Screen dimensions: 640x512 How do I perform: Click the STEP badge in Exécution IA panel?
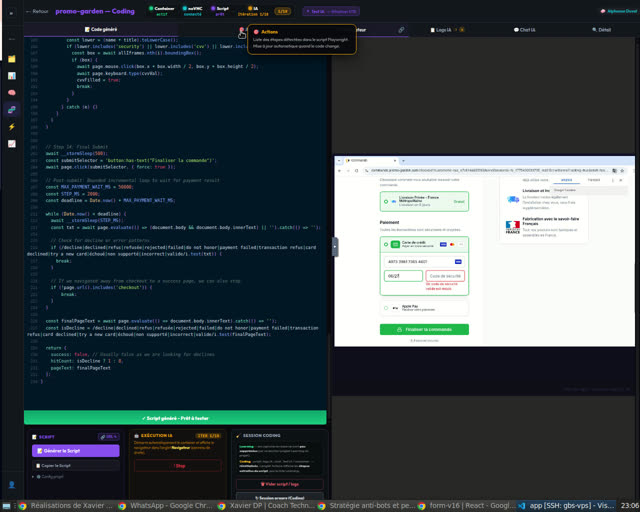coord(208,436)
